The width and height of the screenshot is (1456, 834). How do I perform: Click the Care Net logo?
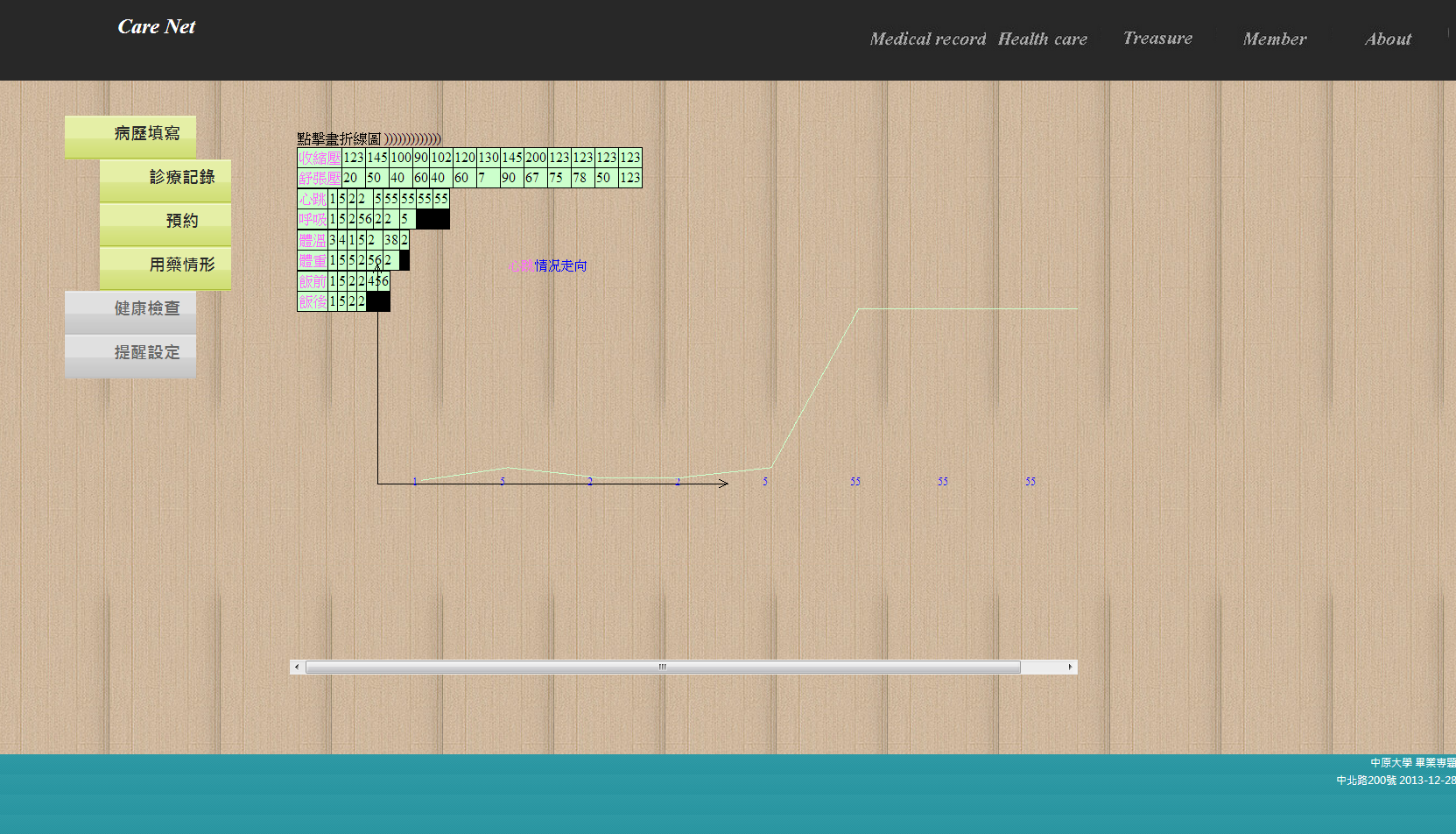pos(157,27)
